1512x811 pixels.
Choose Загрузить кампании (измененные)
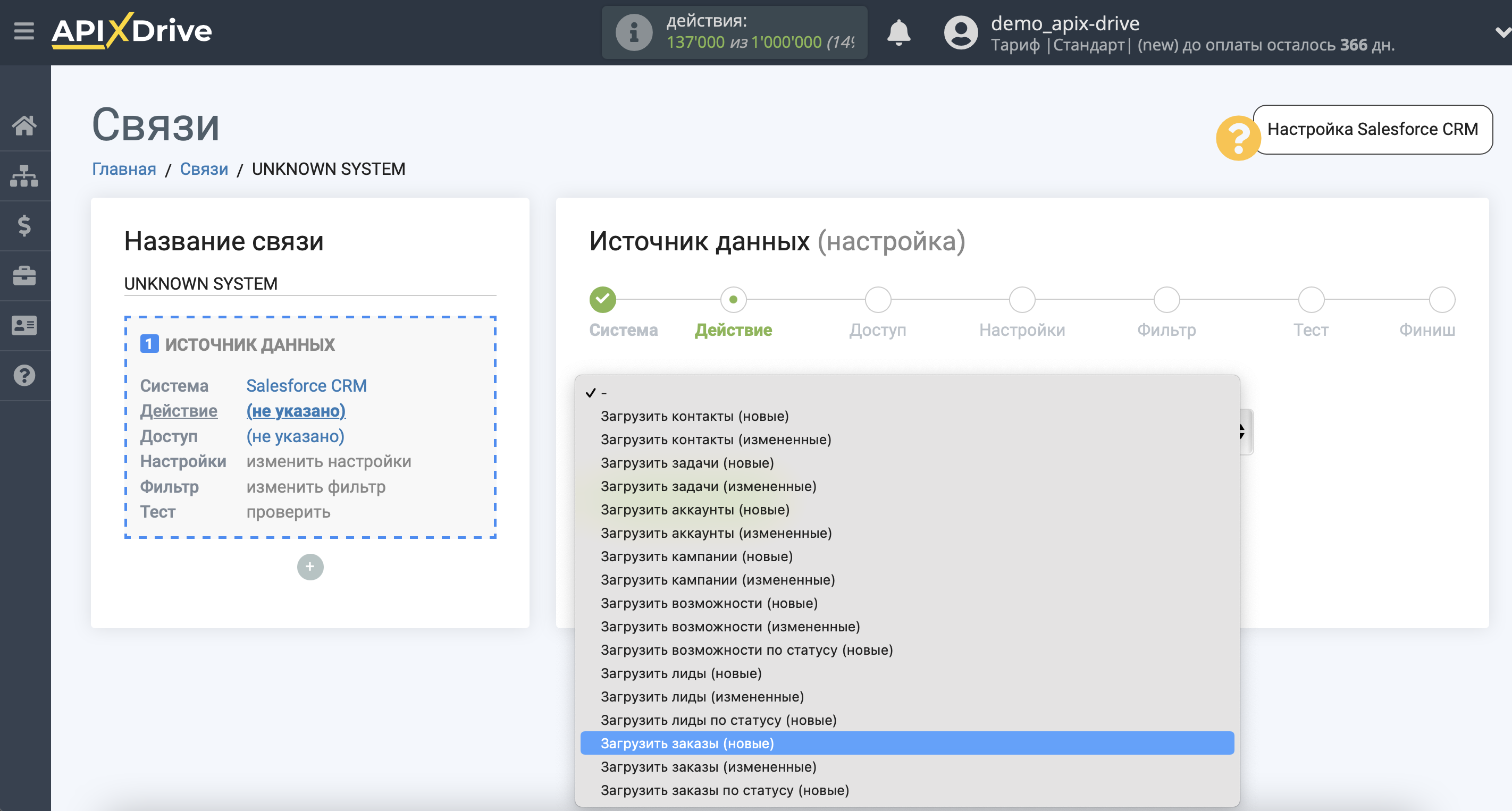(x=907, y=580)
